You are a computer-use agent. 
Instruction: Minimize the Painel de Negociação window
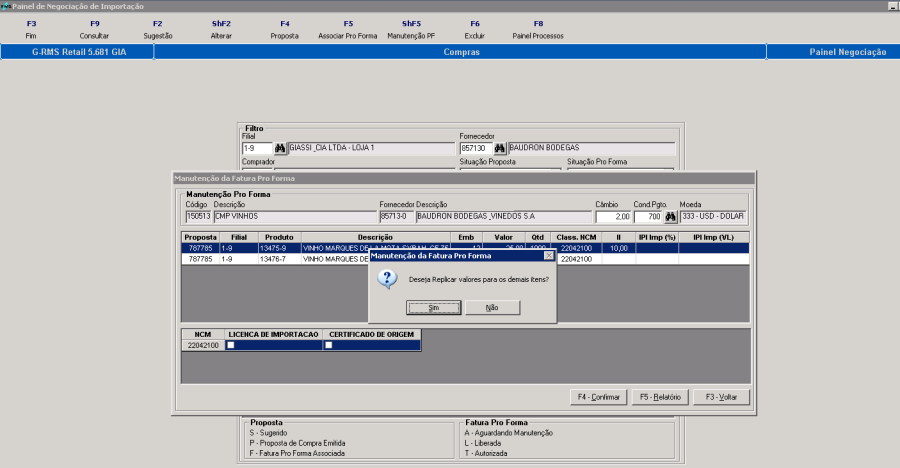(893, 6)
